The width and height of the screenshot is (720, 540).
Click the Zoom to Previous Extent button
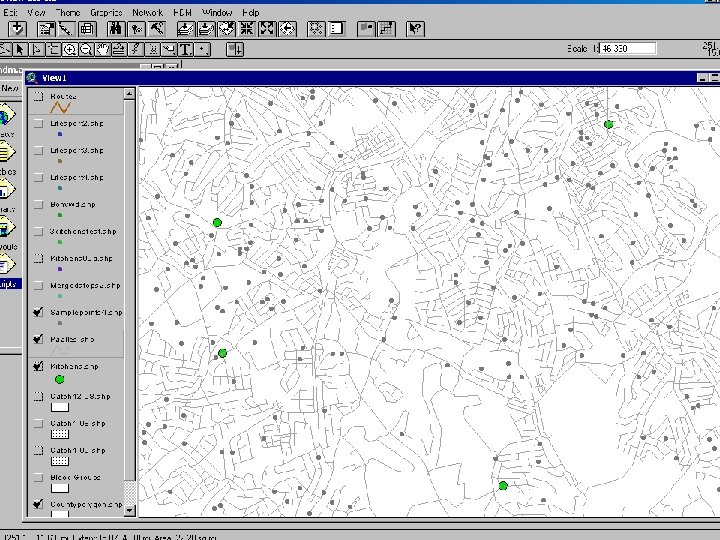pyautogui.click(x=287, y=29)
